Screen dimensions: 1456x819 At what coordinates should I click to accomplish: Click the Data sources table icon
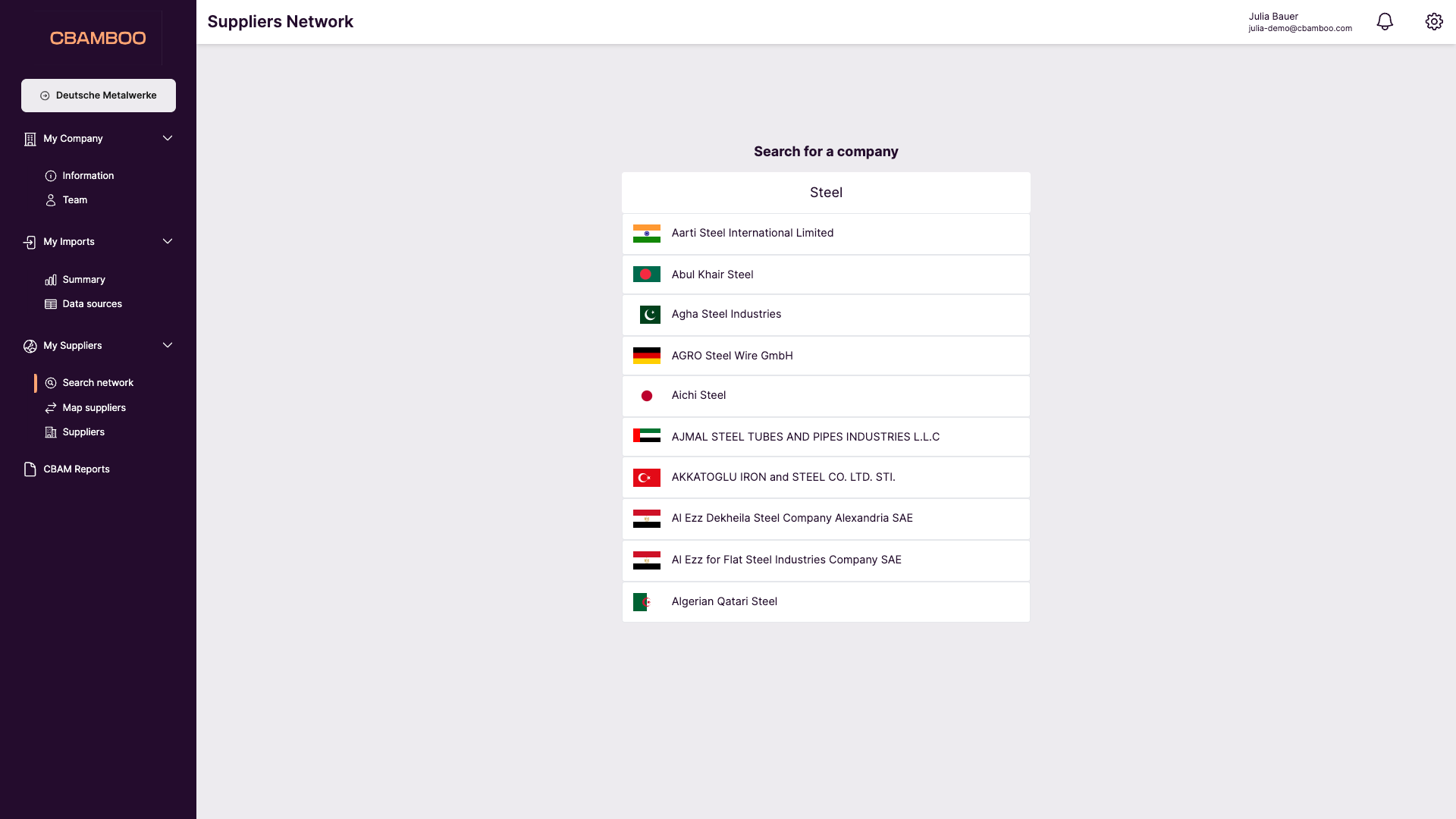click(x=50, y=303)
